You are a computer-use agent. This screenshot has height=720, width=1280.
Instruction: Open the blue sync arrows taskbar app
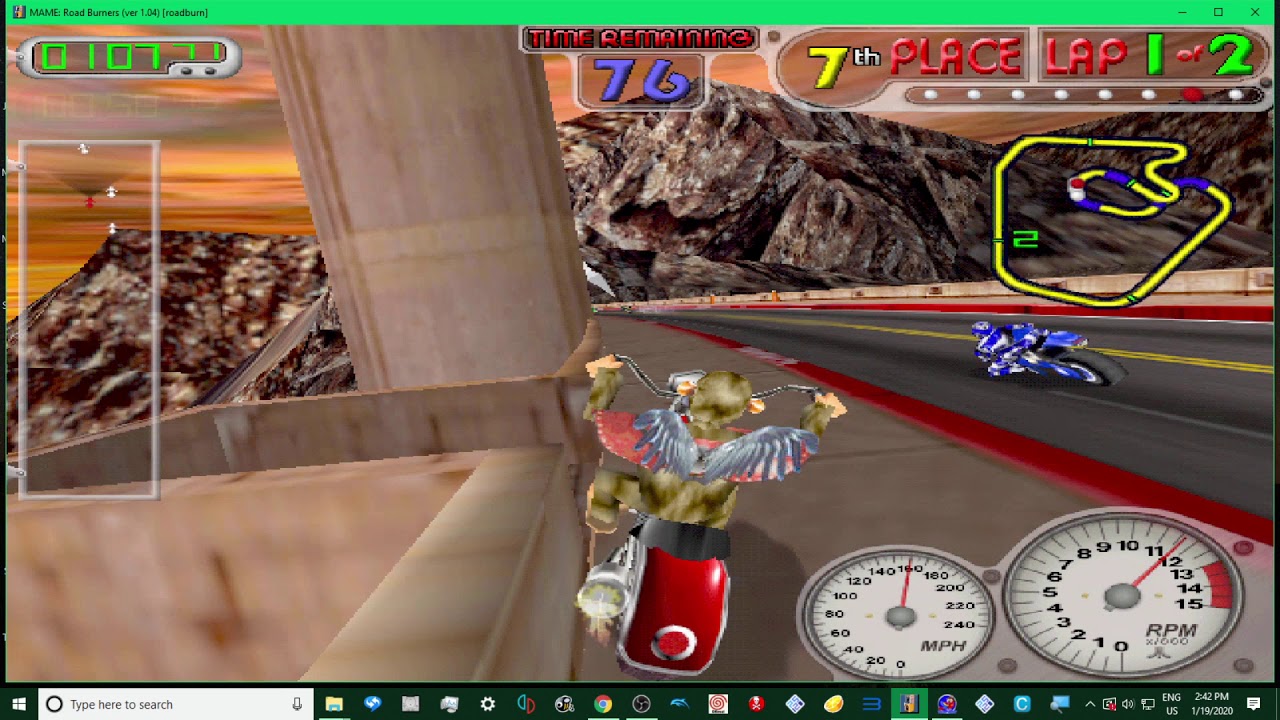[372, 704]
